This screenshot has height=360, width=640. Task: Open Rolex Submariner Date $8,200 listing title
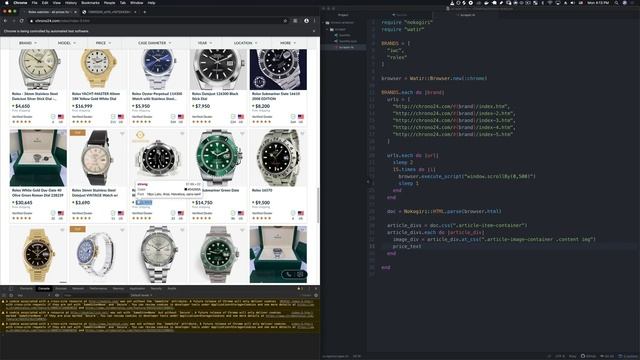click(x=276, y=96)
